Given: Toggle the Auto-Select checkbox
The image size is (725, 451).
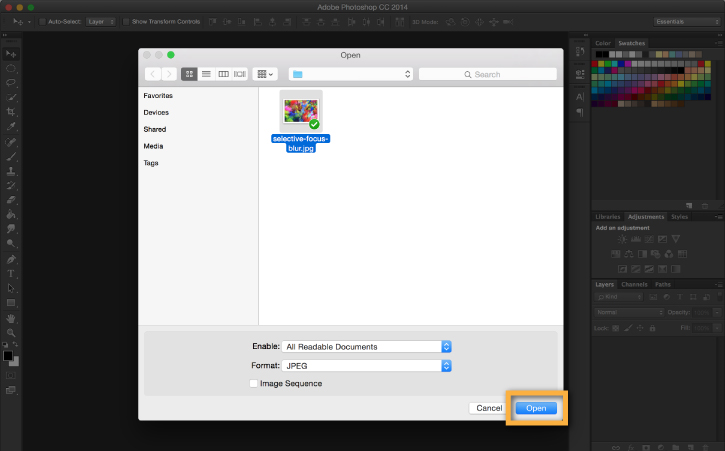Looking at the screenshot, I should pyautogui.click(x=42, y=22).
